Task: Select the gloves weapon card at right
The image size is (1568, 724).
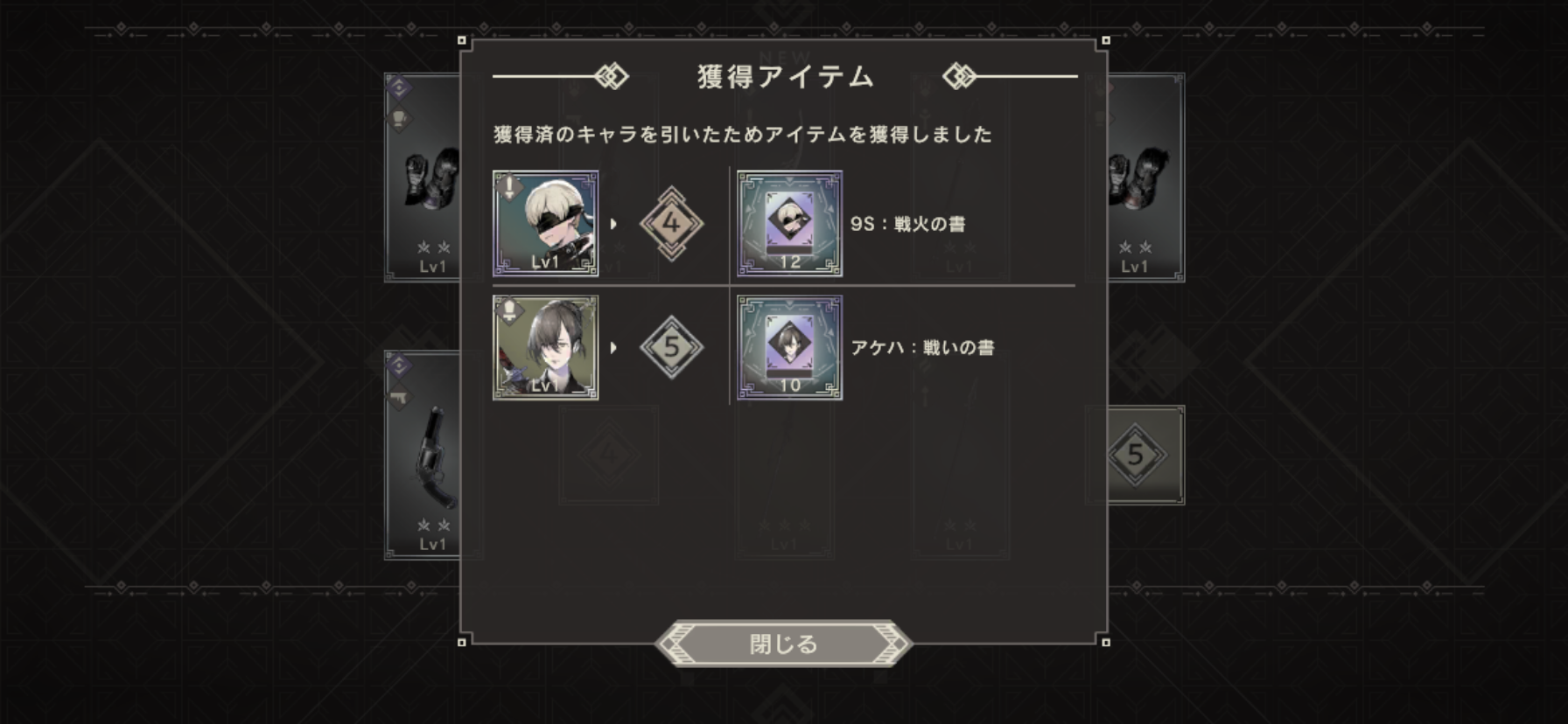Action: tap(1145, 178)
